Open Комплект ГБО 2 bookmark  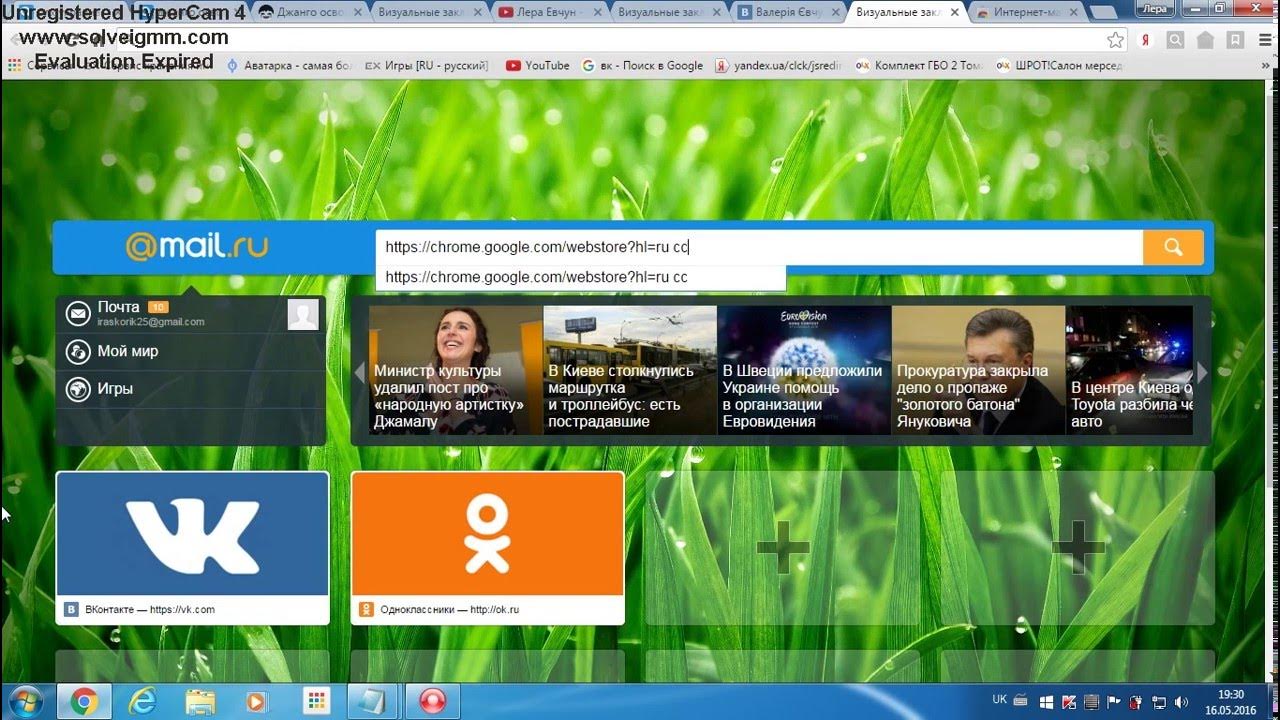(919, 66)
